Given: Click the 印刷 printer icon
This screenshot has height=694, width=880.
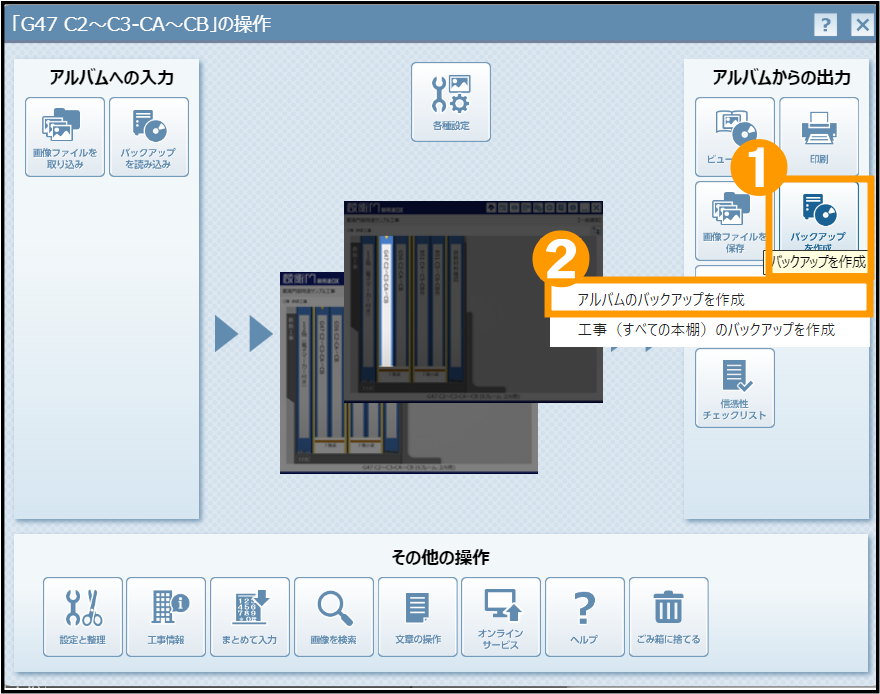Looking at the screenshot, I should coord(818,135).
